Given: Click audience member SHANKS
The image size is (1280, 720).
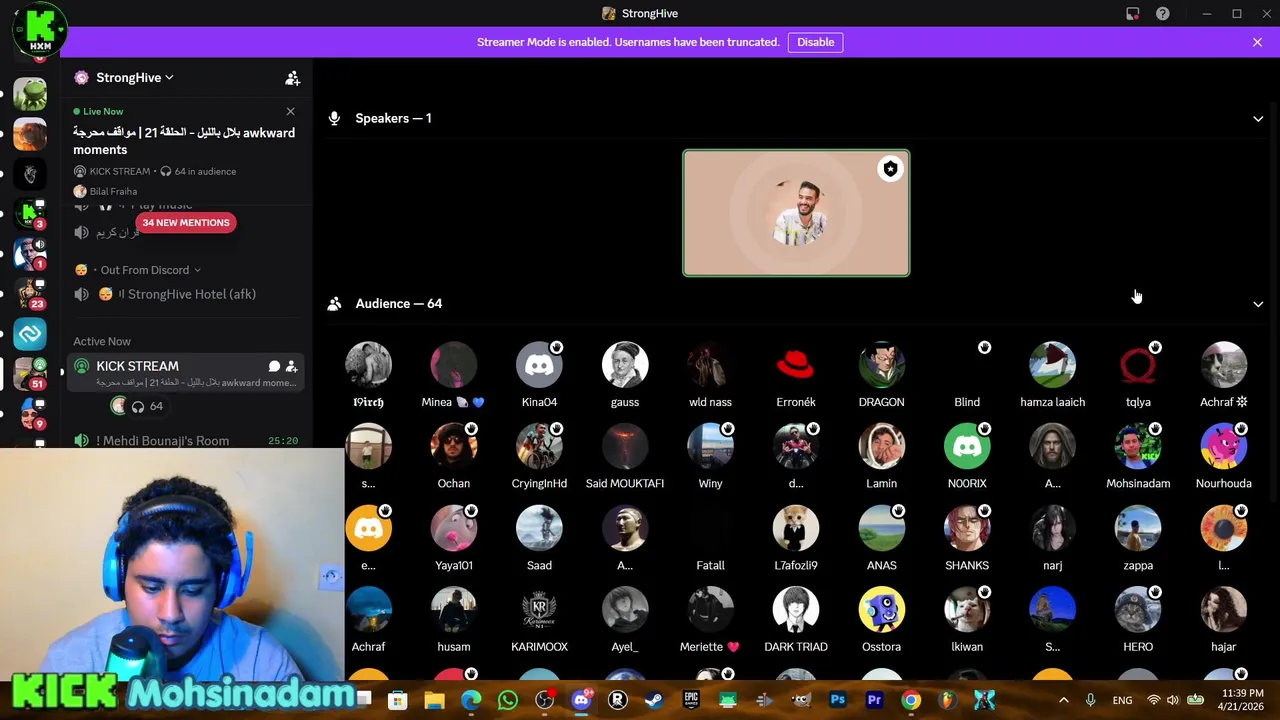Looking at the screenshot, I should (967, 540).
